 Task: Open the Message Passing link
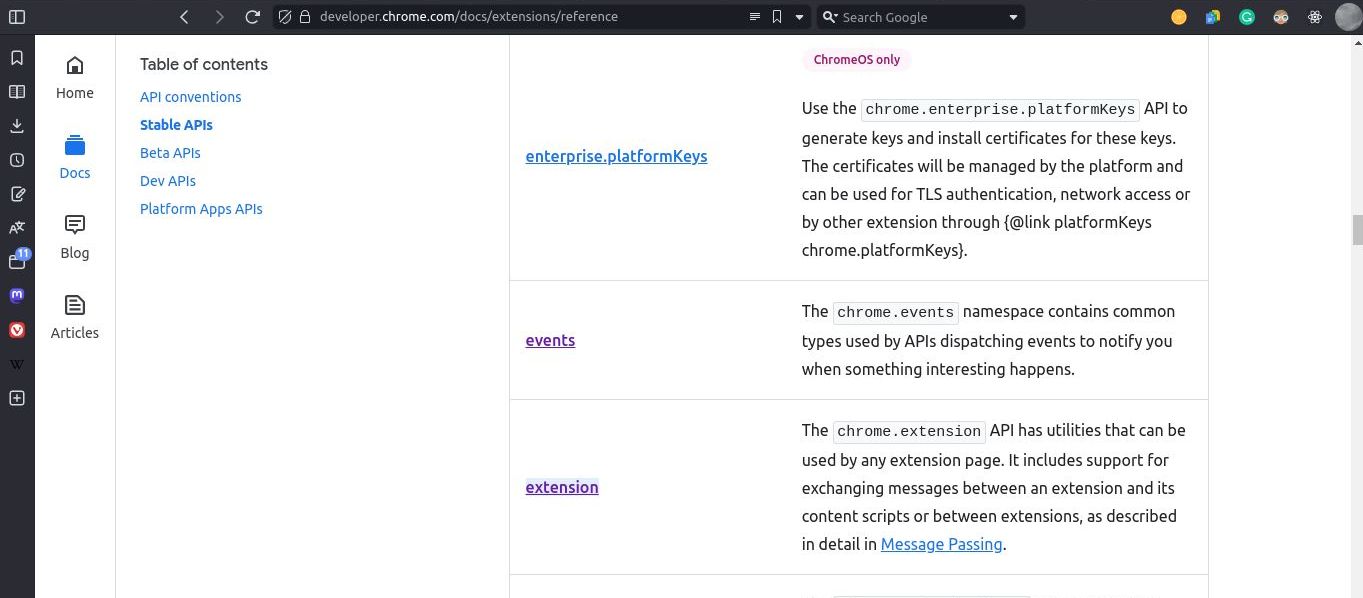click(x=940, y=544)
